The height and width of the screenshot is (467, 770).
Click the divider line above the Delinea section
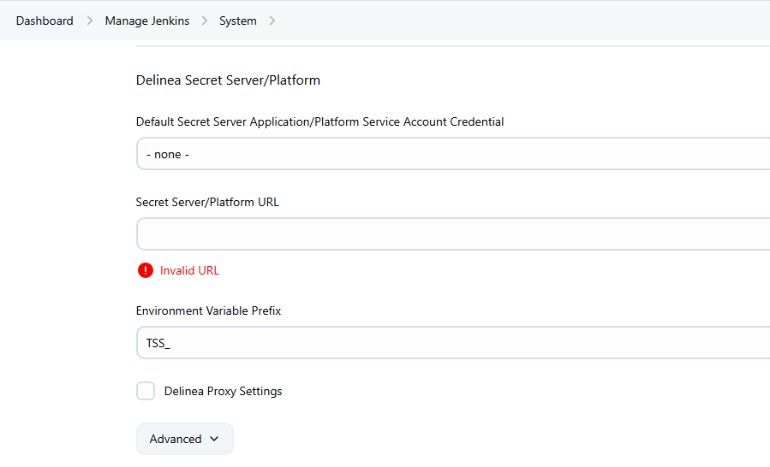[452, 46]
